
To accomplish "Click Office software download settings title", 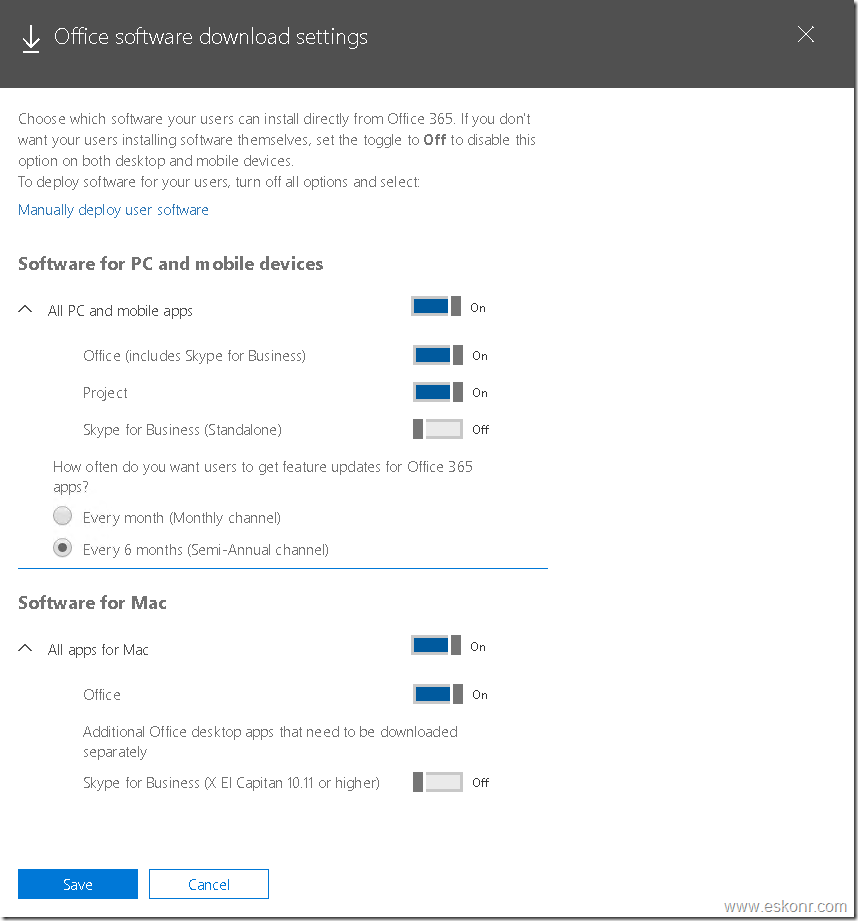I will [x=211, y=37].
